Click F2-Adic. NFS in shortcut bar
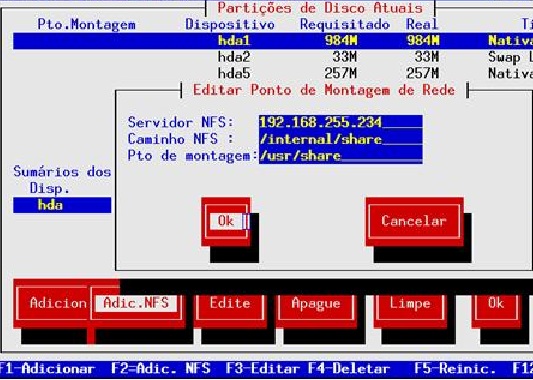Screen dimensions: 533x380 [161, 369]
